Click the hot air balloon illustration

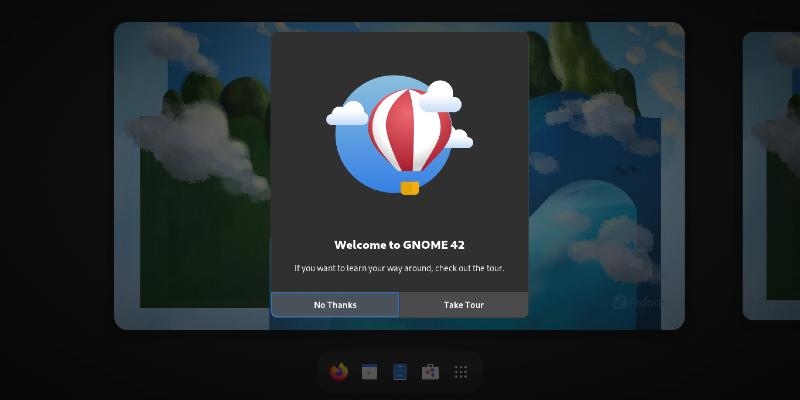(399, 128)
